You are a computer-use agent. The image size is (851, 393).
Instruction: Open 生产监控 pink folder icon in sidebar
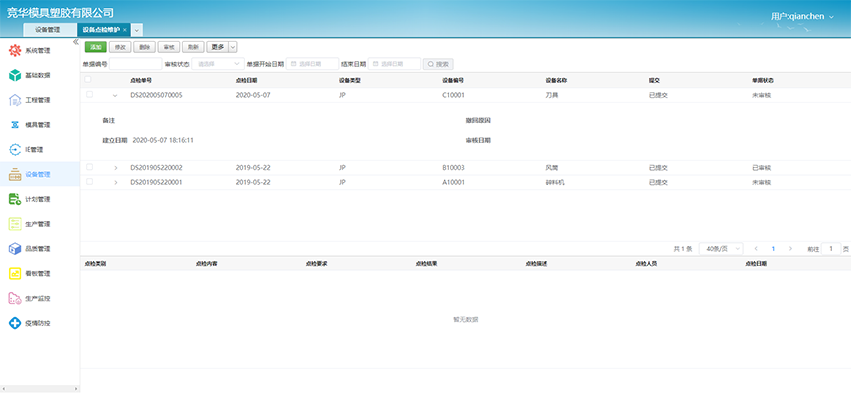(15, 299)
